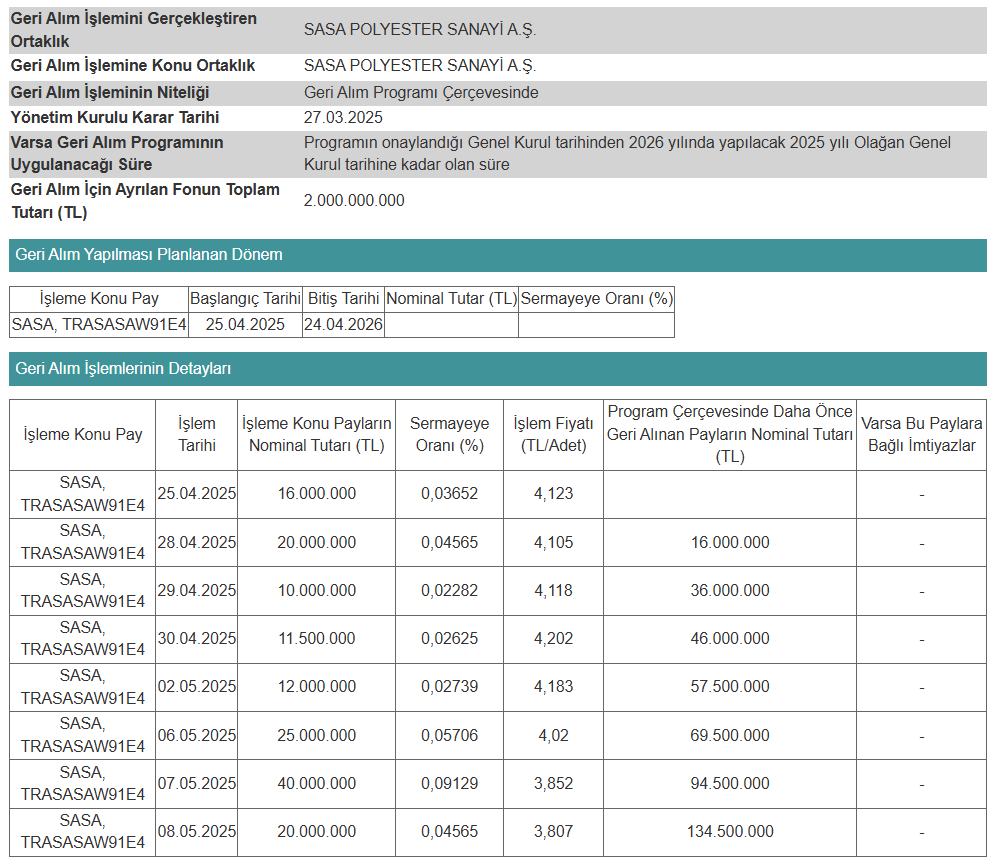Click the board decision date 27.03.2025
This screenshot has height=863, width=992.
pyautogui.click(x=343, y=118)
